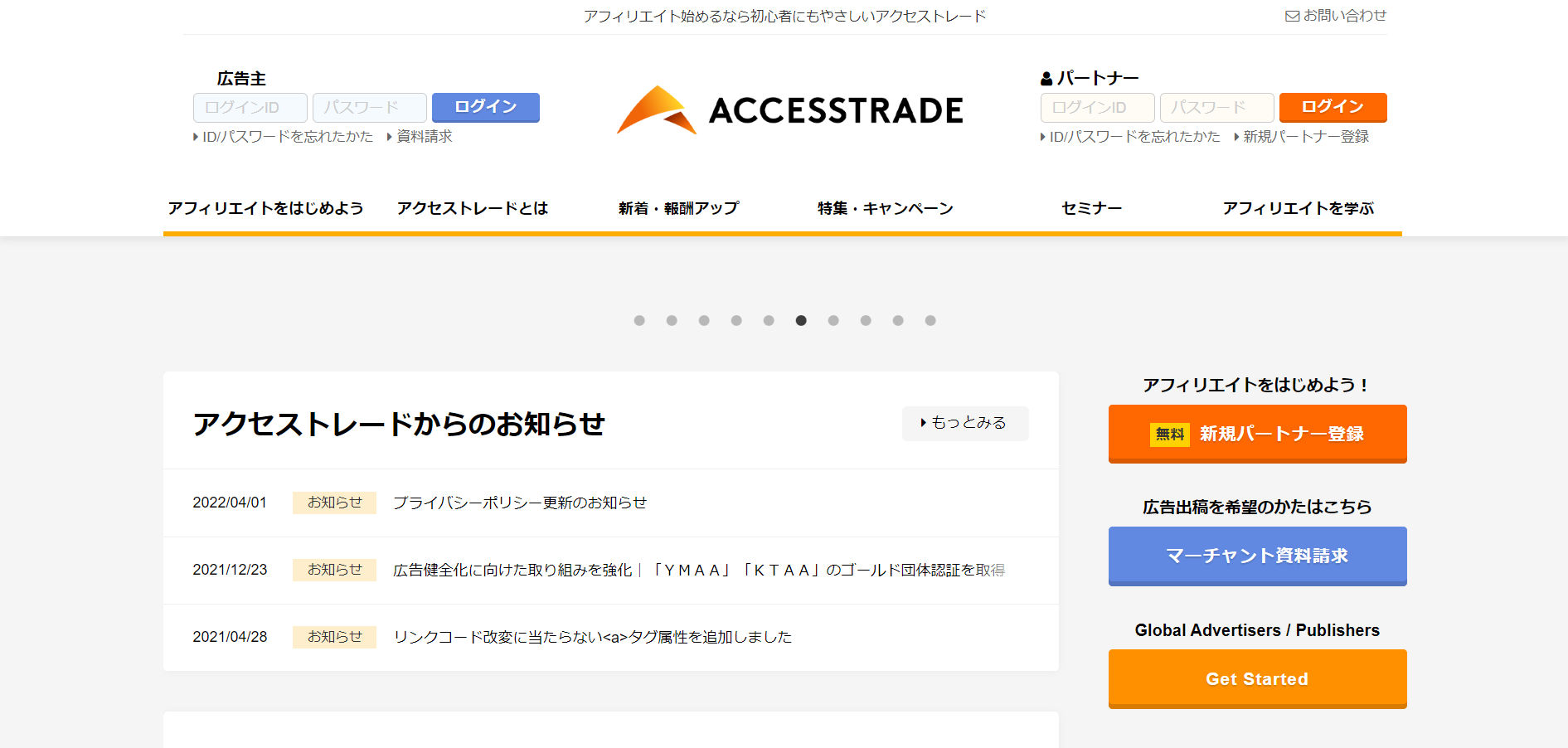Focus the partner ログインID field

click(1098, 108)
